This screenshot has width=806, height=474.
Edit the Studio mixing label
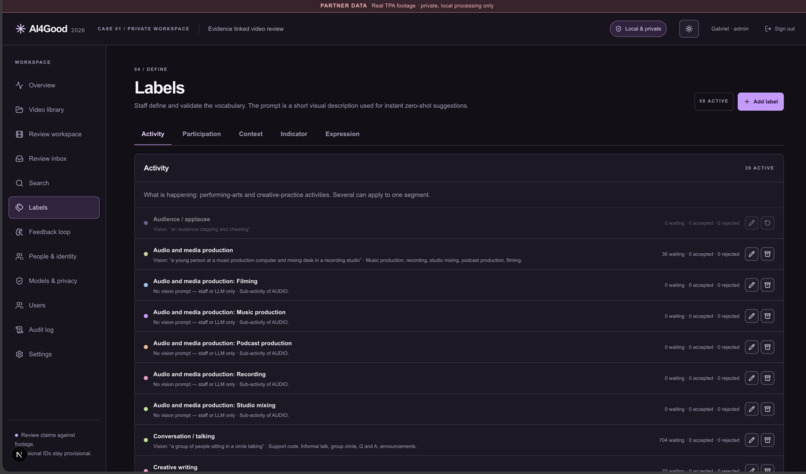click(x=752, y=409)
